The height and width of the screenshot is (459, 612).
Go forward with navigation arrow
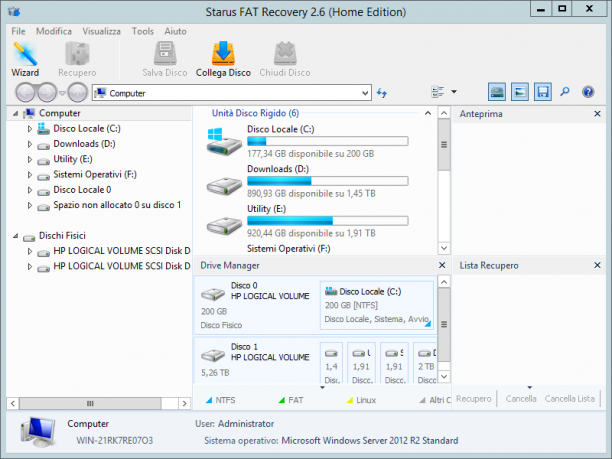click(x=47, y=93)
